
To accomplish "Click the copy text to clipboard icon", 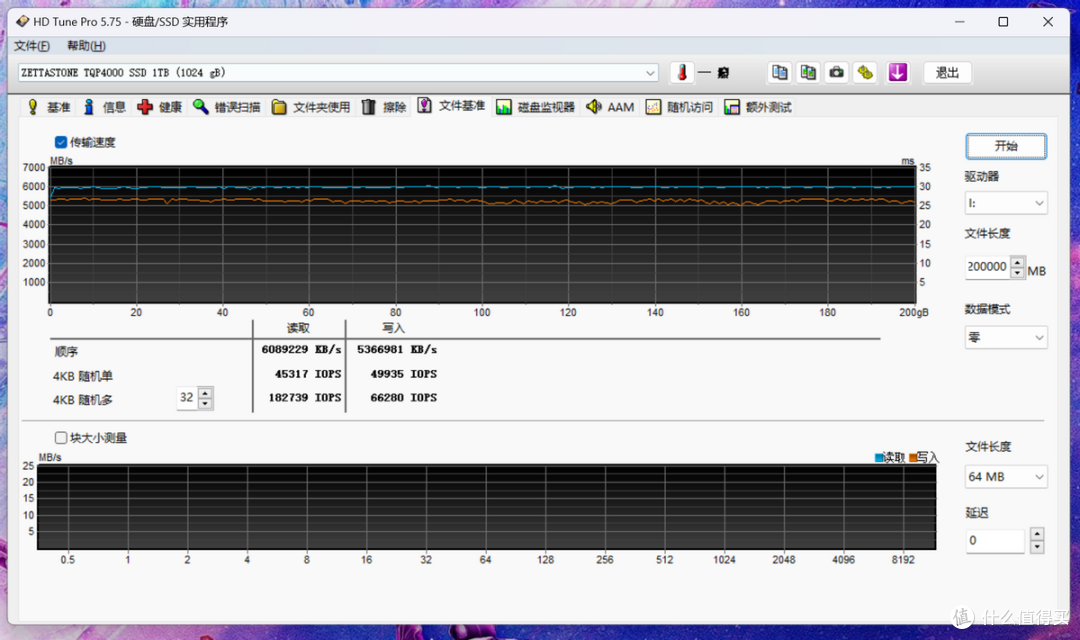I will (x=780, y=72).
